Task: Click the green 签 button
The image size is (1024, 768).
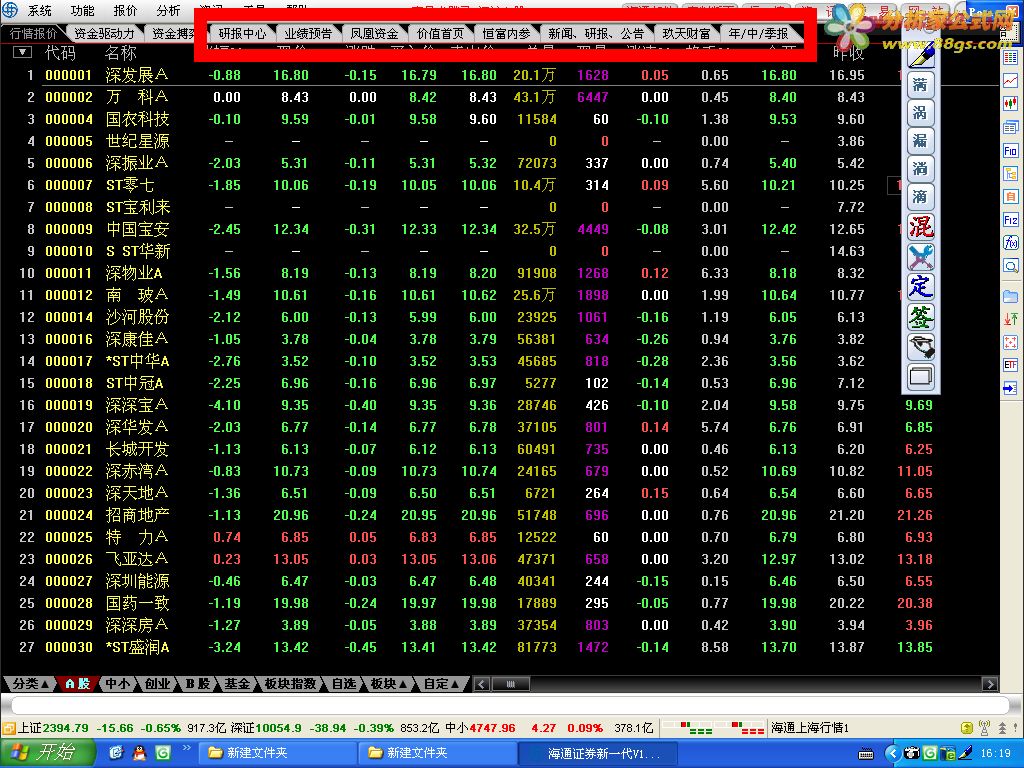Action: (921, 317)
